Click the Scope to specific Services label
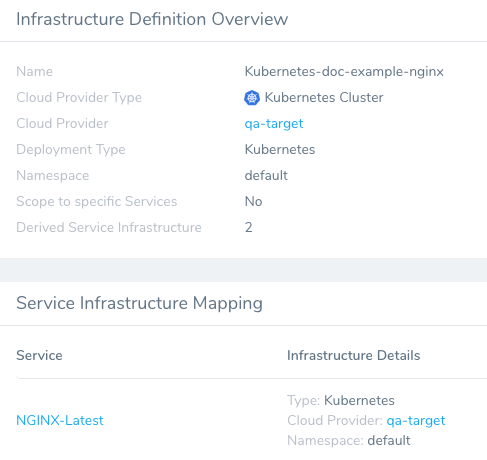Image resolution: width=487 pixels, height=460 pixels. coord(97,202)
